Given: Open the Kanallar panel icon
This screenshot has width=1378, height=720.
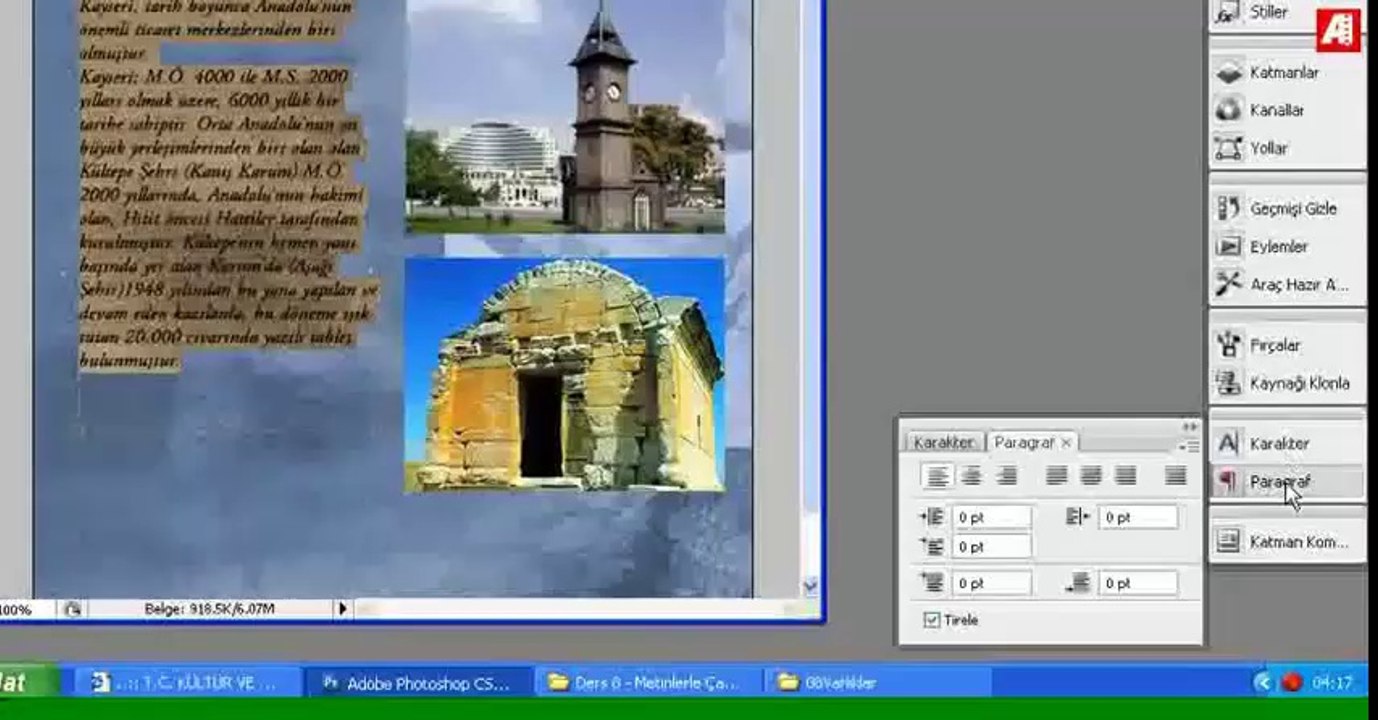Looking at the screenshot, I should (1228, 110).
